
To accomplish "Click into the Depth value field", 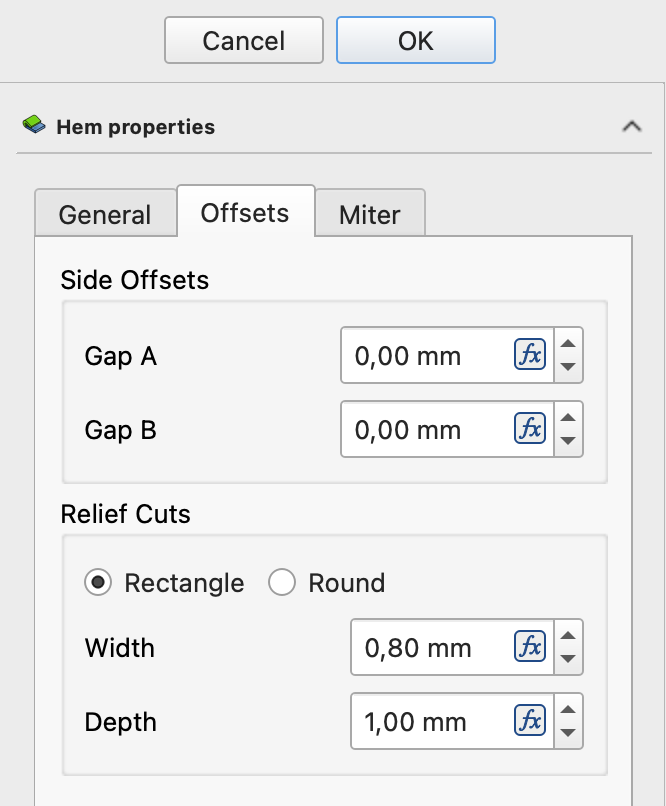I will (x=430, y=721).
